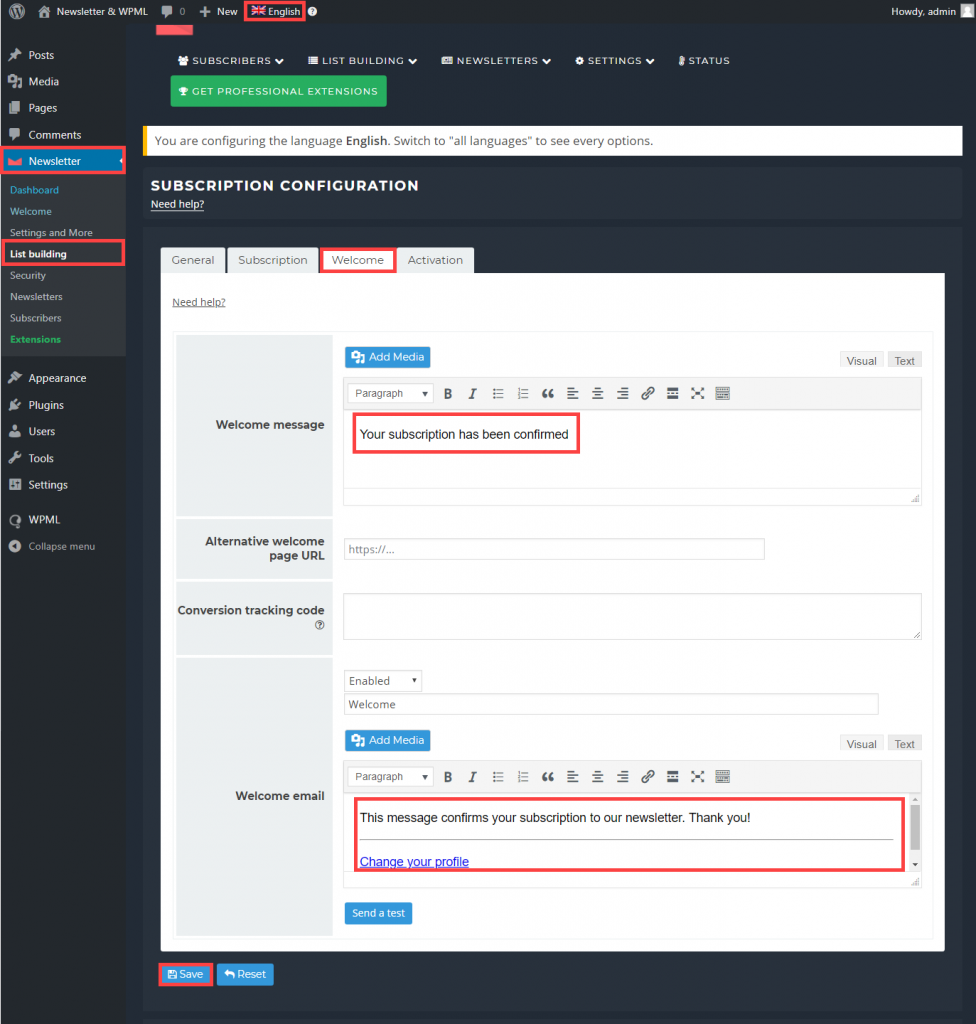976x1024 pixels.
Task: Switch to the Activation tab
Action: click(435, 260)
